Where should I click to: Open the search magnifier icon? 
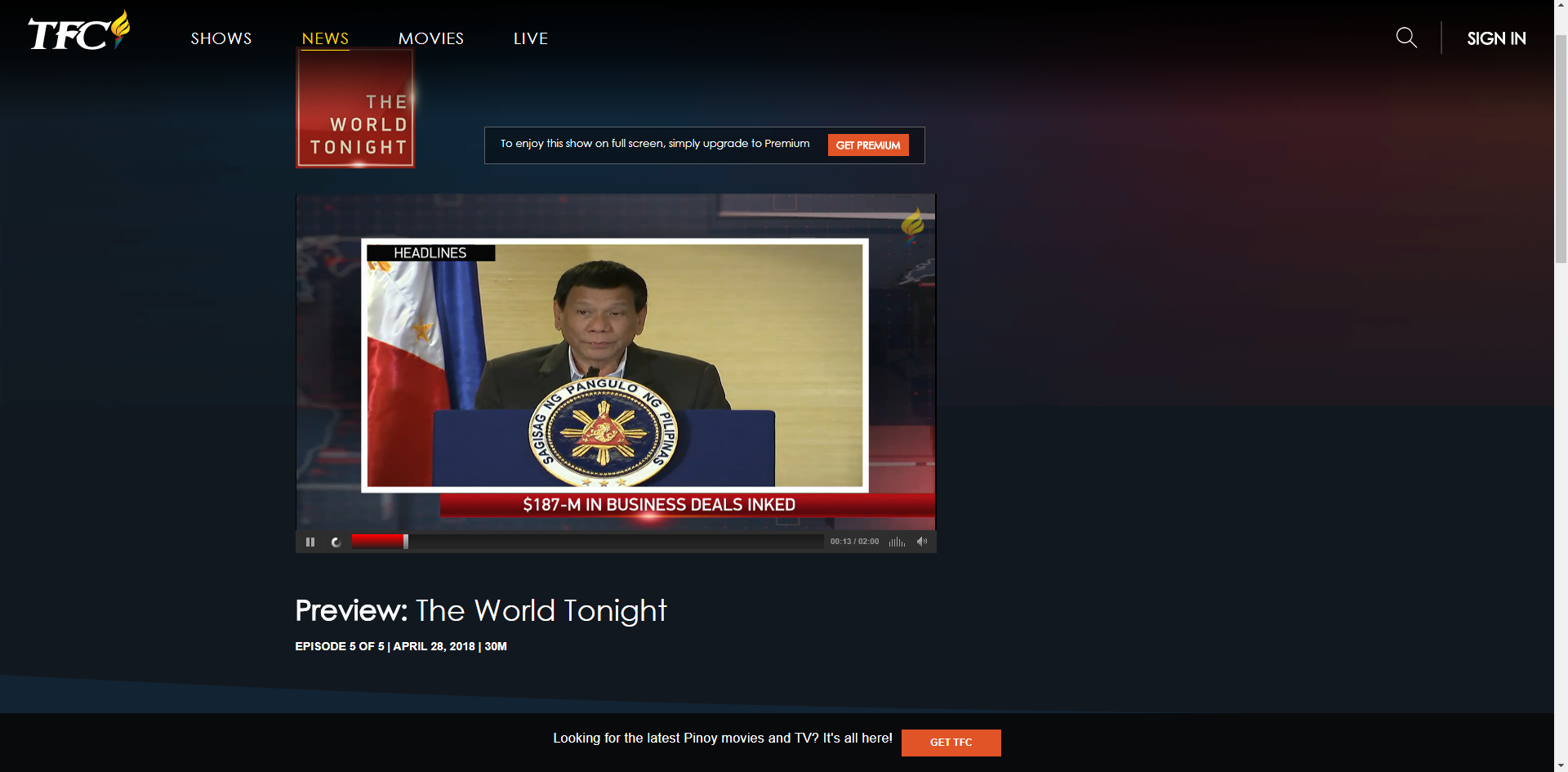click(x=1406, y=38)
